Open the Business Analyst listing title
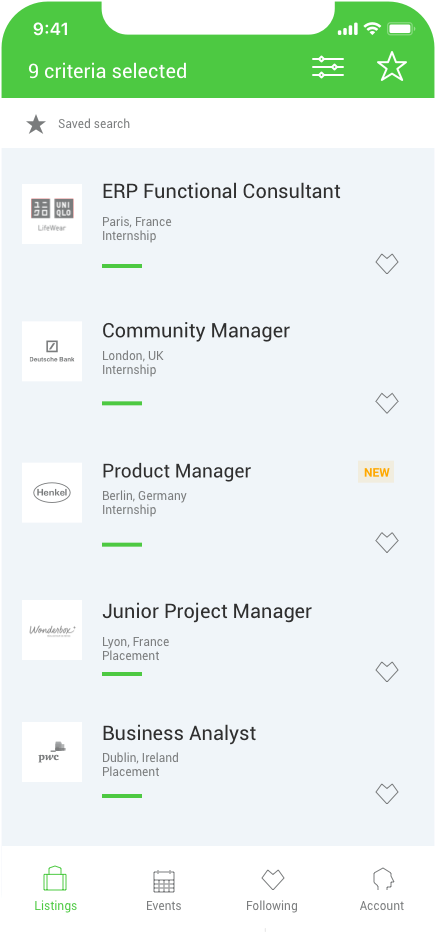The image size is (436, 940). click(x=179, y=733)
